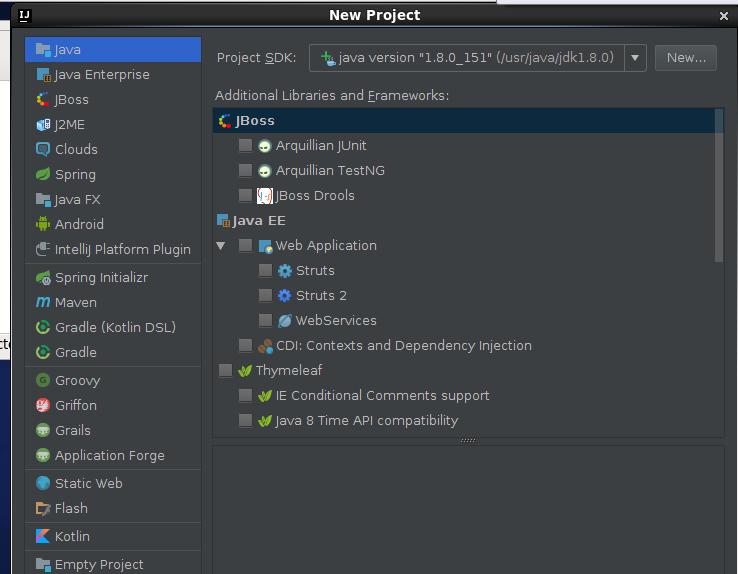Click the WebServices framework icon
Viewport: 738px width, 574px height.
click(x=285, y=320)
